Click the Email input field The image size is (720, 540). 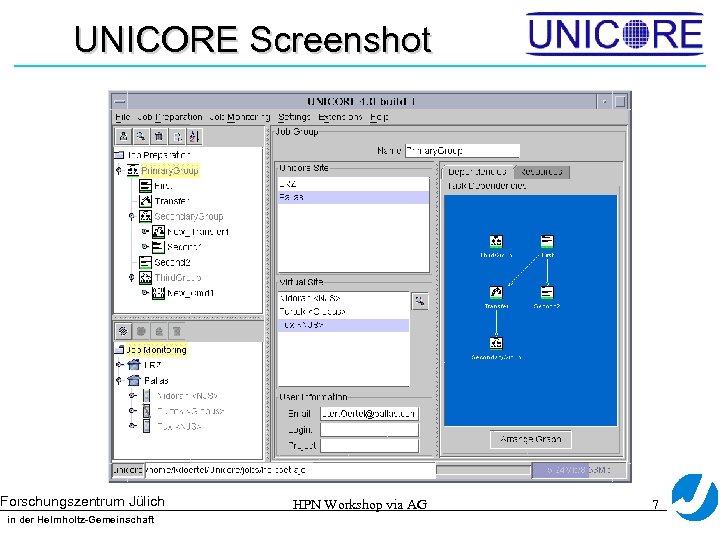(x=369, y=414)
